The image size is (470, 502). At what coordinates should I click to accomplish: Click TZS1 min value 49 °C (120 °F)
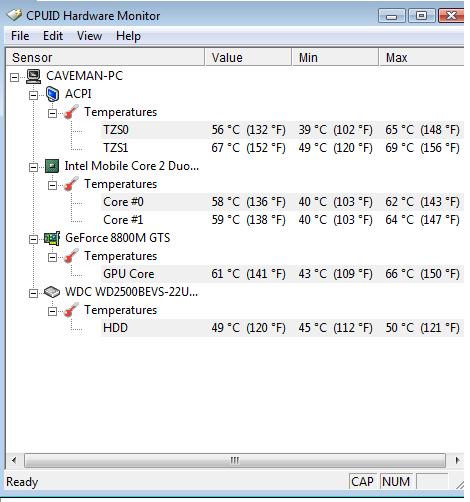click(x=335, y=148)
